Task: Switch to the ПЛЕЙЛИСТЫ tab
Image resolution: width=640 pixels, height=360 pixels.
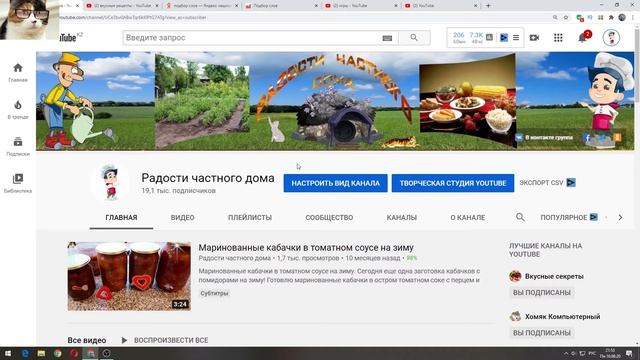Action: [250, 218]
